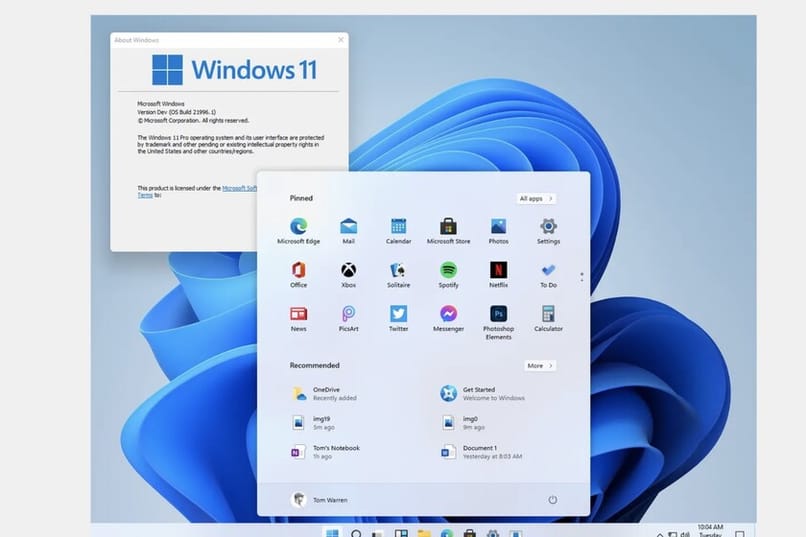The image size is (806, 537).
Task: Open the Mail app
Action: 348,231
